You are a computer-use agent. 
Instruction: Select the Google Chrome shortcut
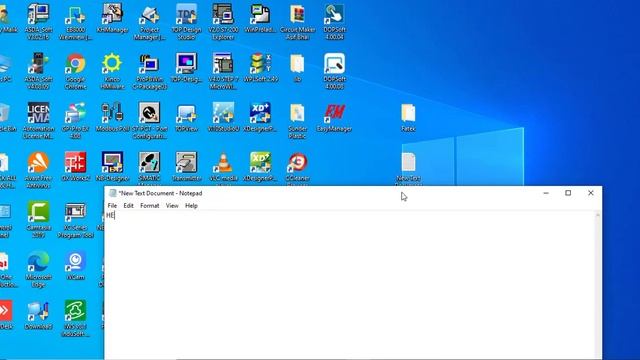(76, 71)
